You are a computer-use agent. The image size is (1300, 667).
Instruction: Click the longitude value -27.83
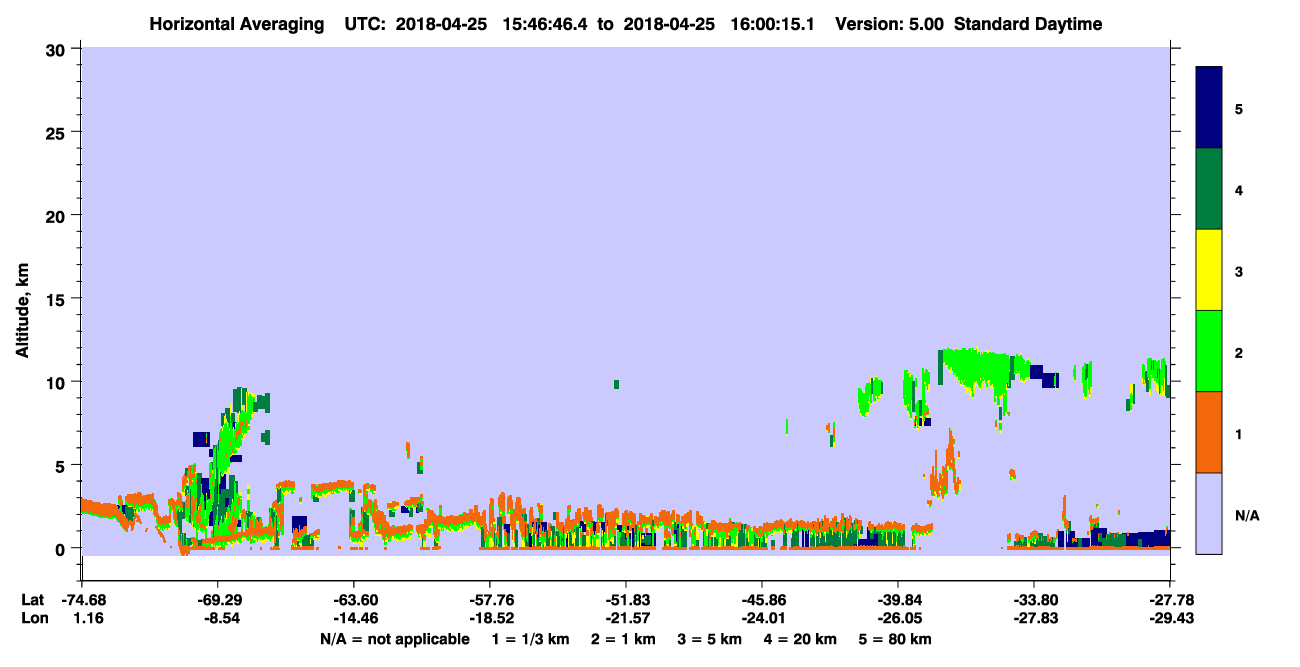(1034, 618)
